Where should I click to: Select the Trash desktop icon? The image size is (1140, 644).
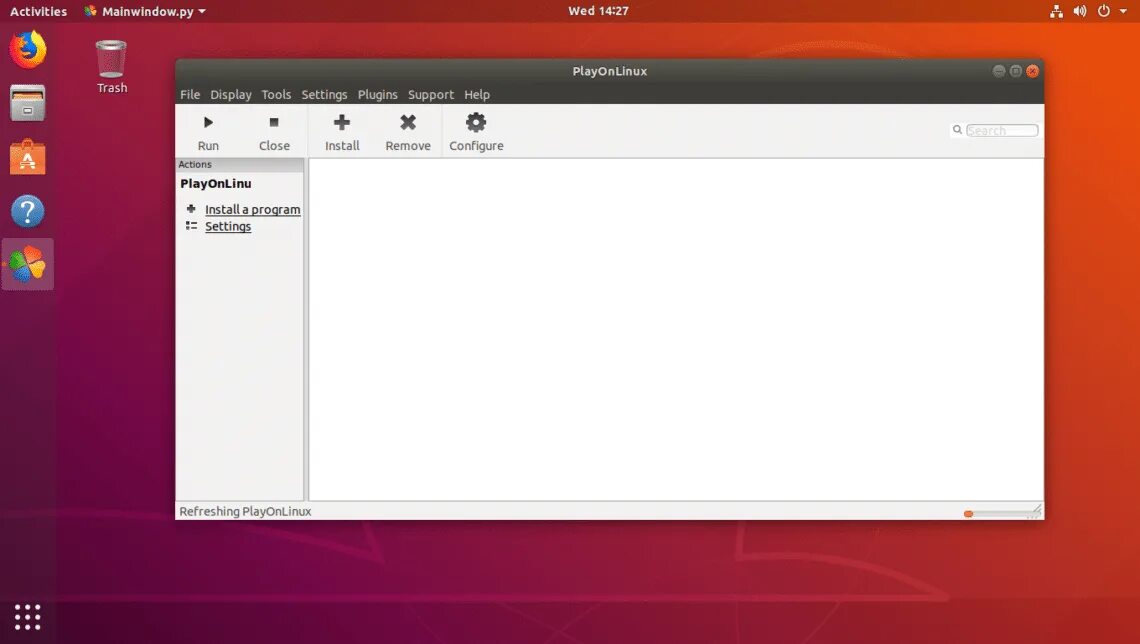click(x=111, y=67)
